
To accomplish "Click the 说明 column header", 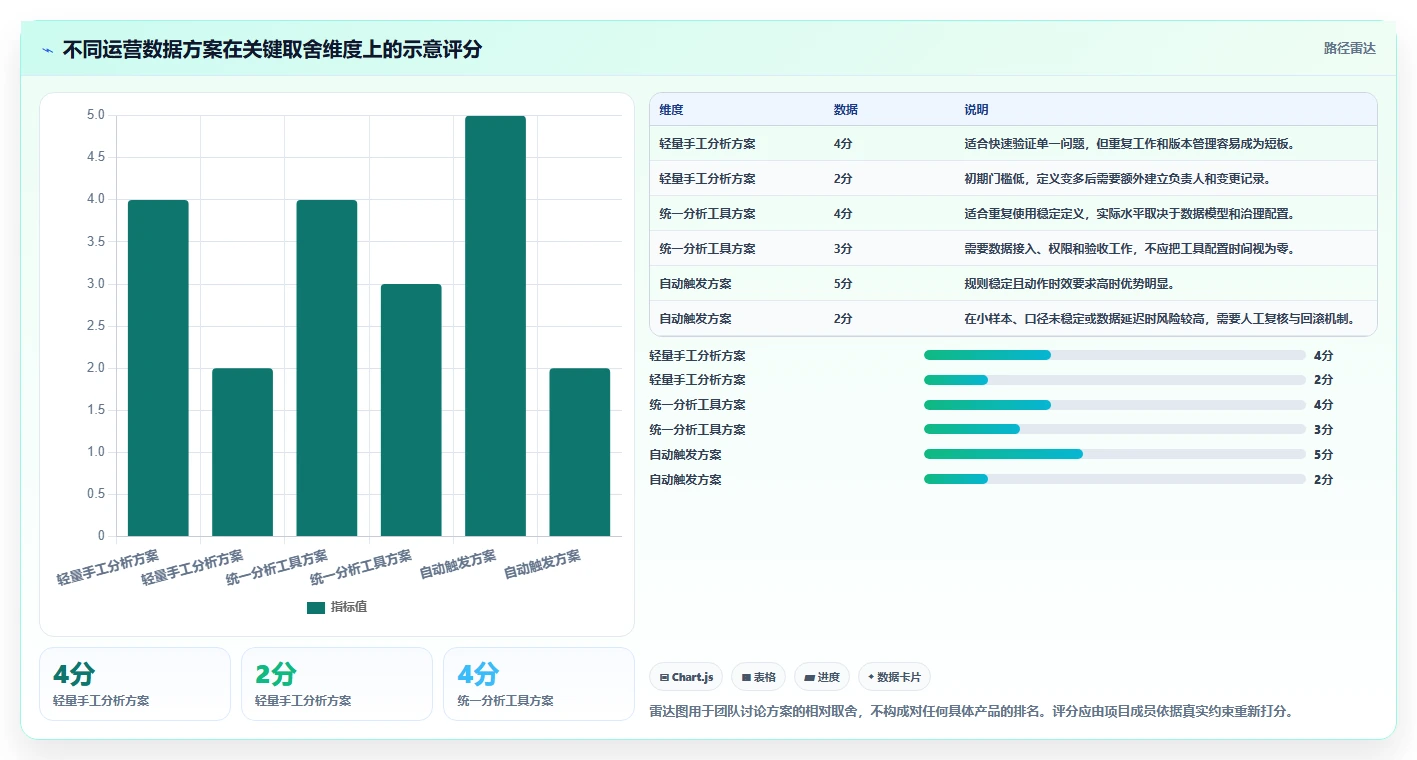I will (x=976, y=109).
